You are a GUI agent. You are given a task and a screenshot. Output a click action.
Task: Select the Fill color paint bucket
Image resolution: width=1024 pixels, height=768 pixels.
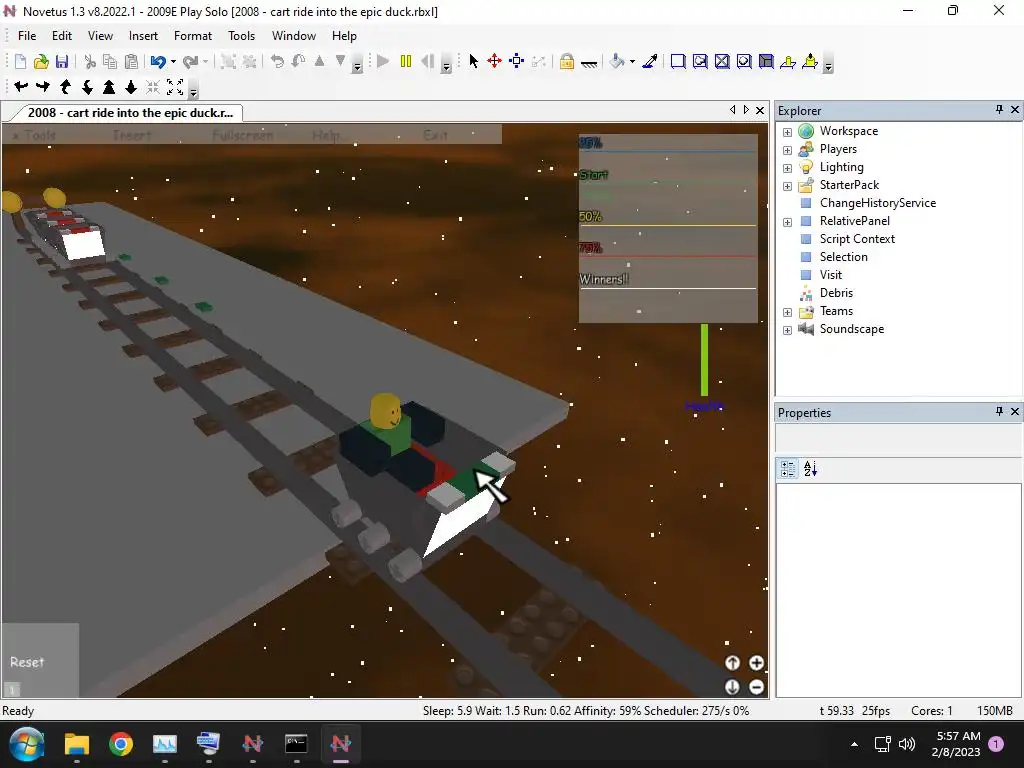(616, 61)
